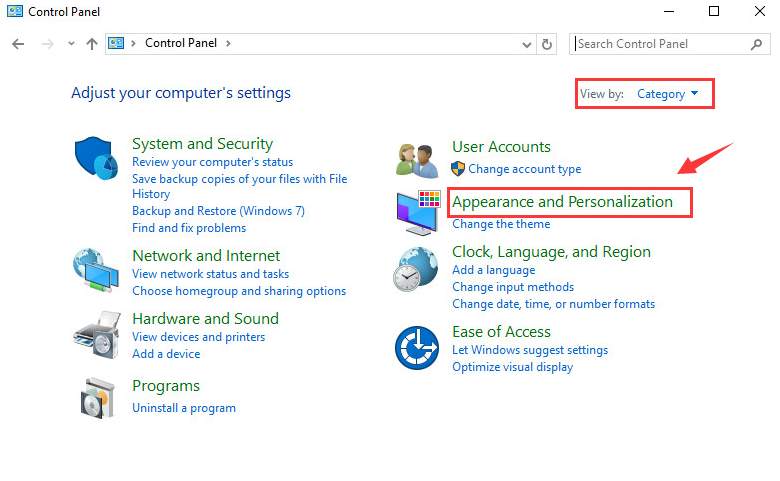
Task: Expand the chevron after Control Panel breadcrumb
Action: 228,43
